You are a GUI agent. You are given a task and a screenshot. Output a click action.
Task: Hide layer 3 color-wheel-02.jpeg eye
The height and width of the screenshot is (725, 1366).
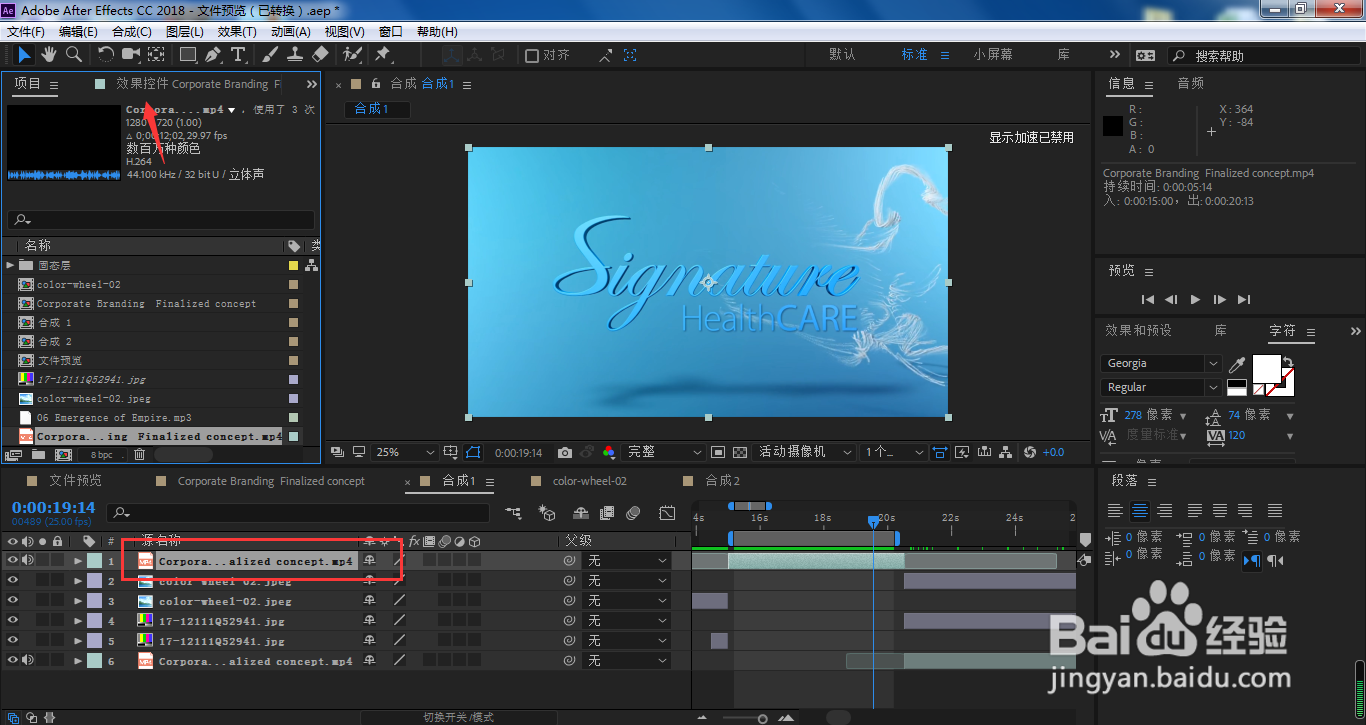13,601
